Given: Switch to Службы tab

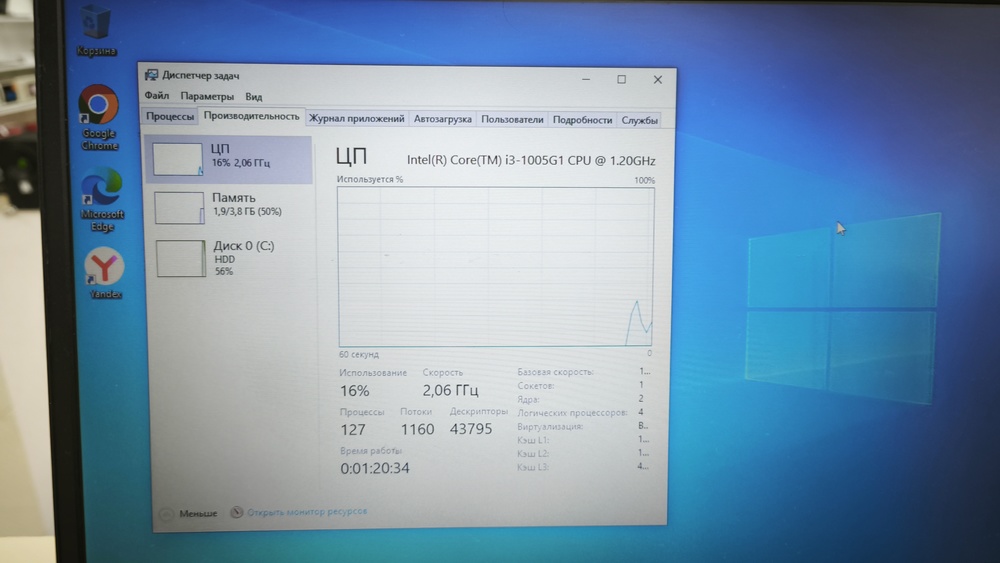Looking at the screenshot, I should 639,120.
